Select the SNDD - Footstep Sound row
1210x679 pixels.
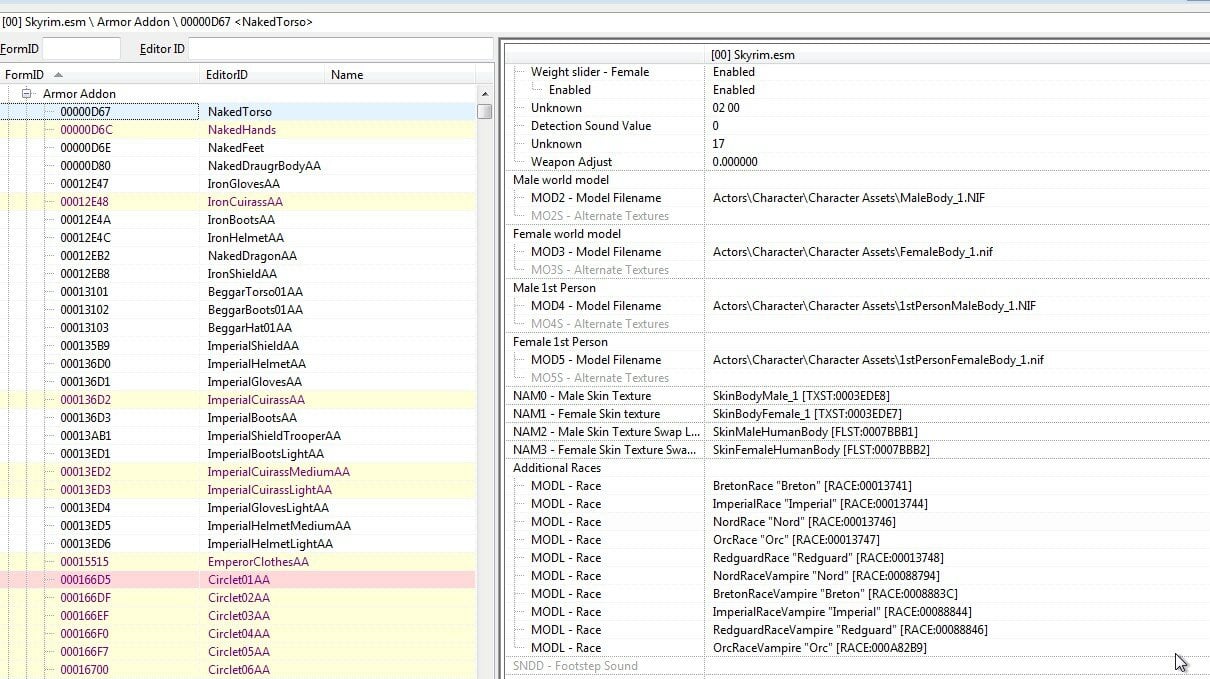coord(858,666)
